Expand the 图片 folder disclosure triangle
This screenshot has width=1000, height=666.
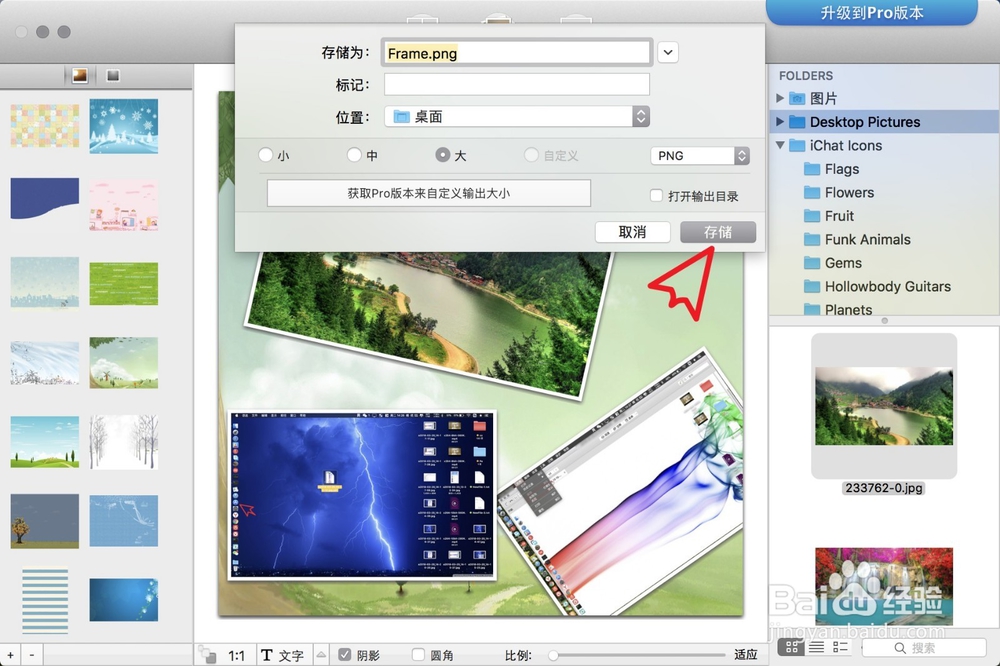pos(780,98)
